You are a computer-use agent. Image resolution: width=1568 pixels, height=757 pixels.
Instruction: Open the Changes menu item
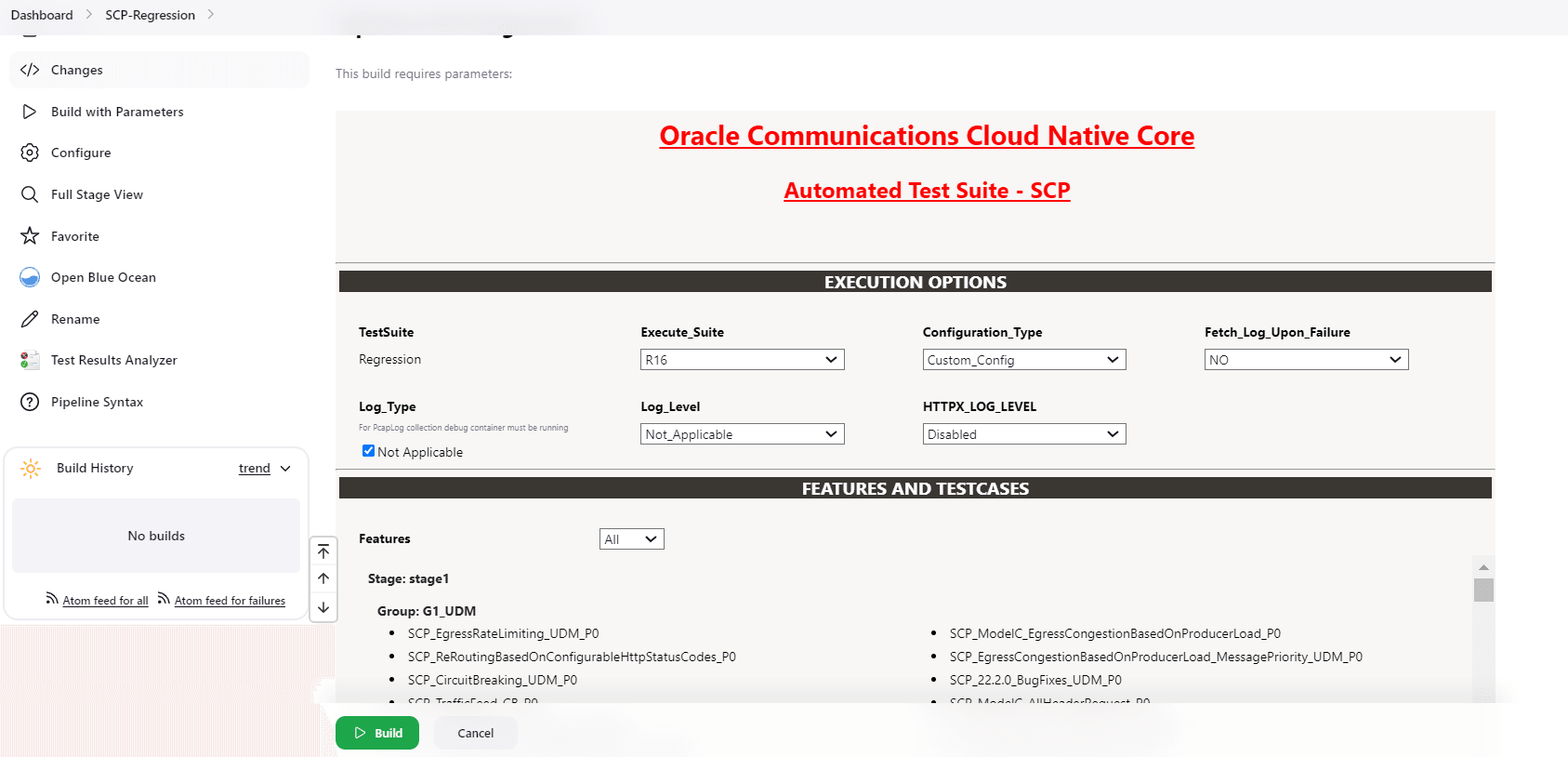coord(159,70)
